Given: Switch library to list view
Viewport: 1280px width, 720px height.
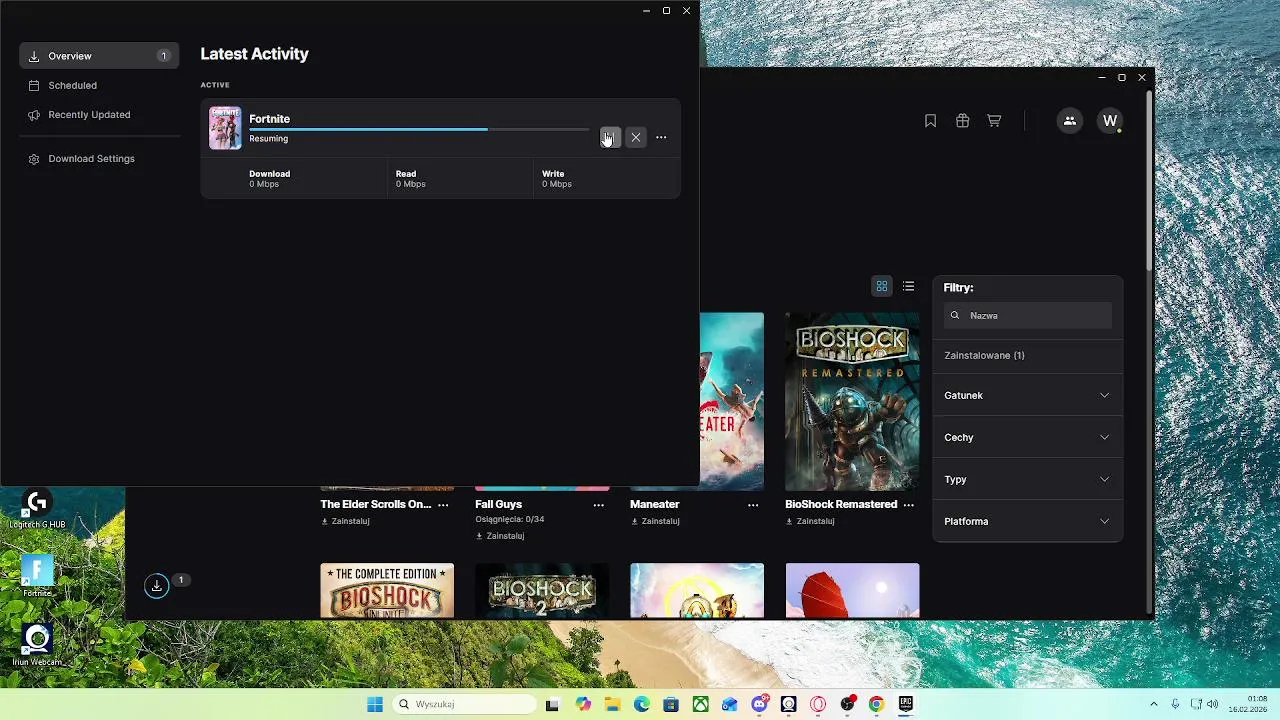Looking at the screenshot, I should 908,286.
